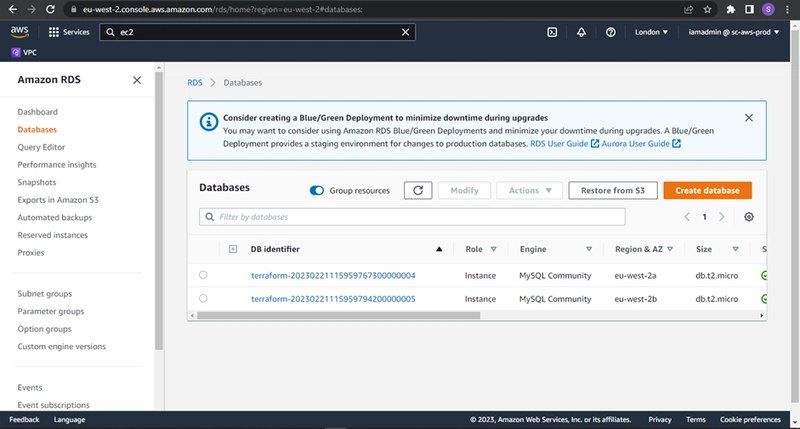Go to the AWS home logo
The image size is (800, 429).
click(x=19, y=32)
